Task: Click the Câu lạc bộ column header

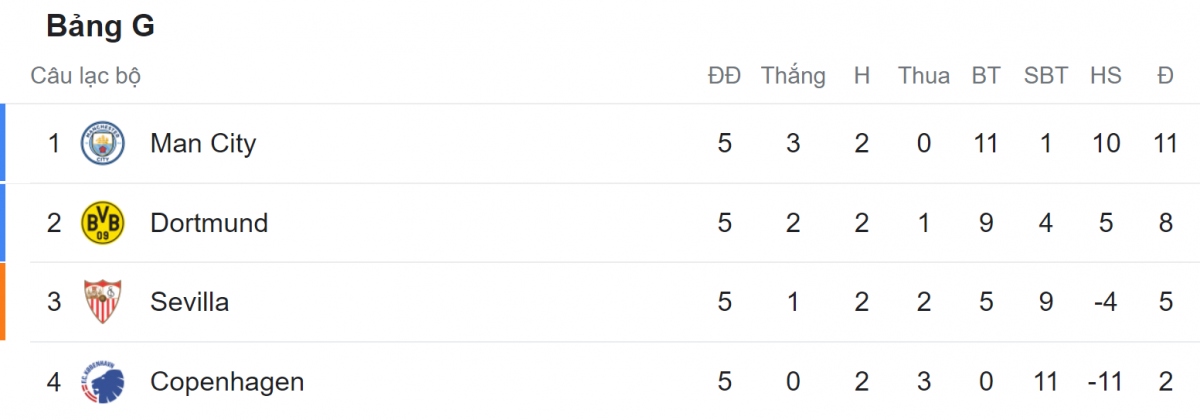Action: 86,76
